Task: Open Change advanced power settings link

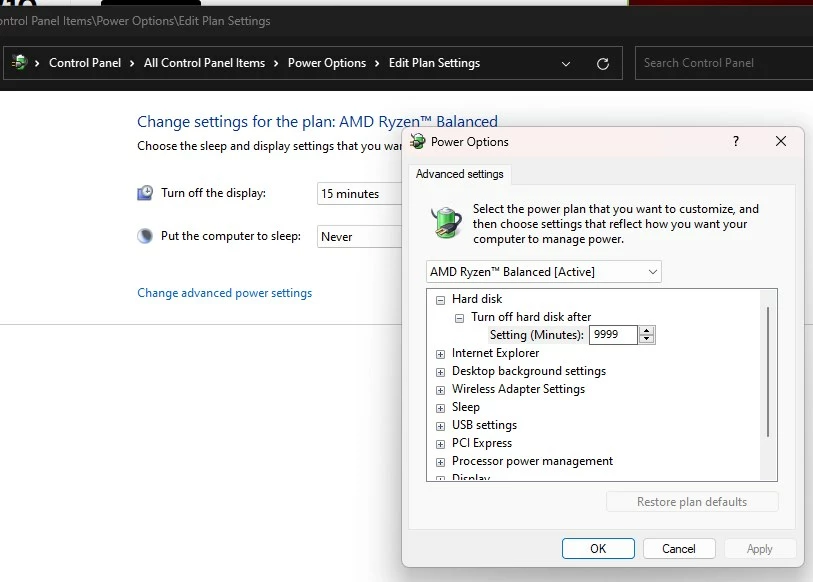Action: (225, 293)
